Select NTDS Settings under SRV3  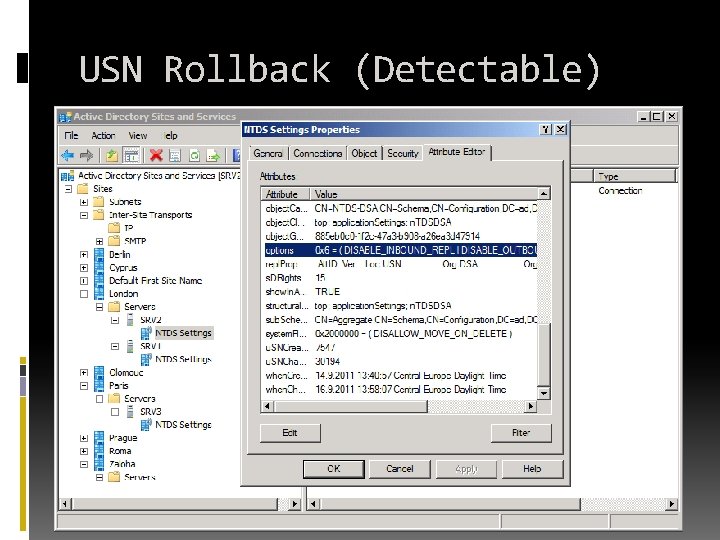[x=183, y=425]
